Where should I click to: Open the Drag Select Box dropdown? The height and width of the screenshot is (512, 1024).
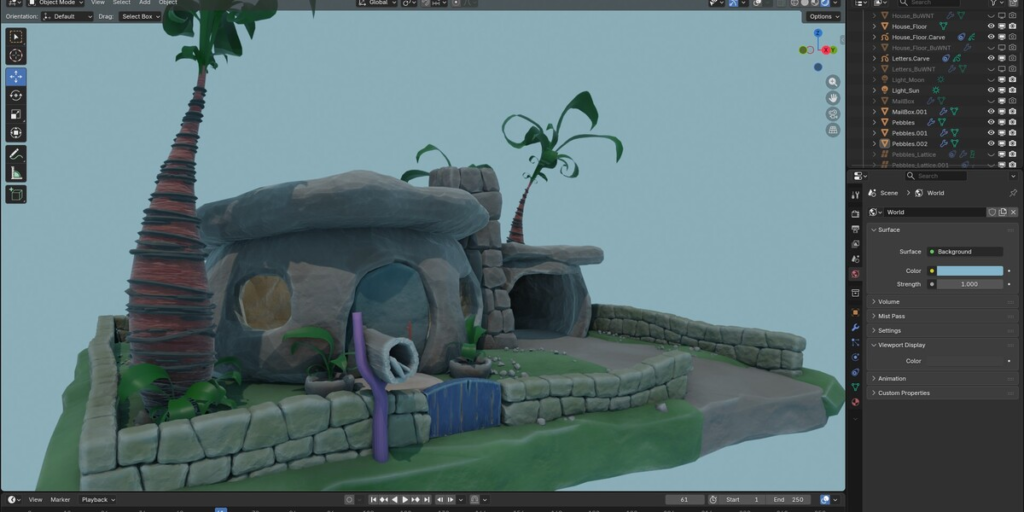[x=140, y=16]
